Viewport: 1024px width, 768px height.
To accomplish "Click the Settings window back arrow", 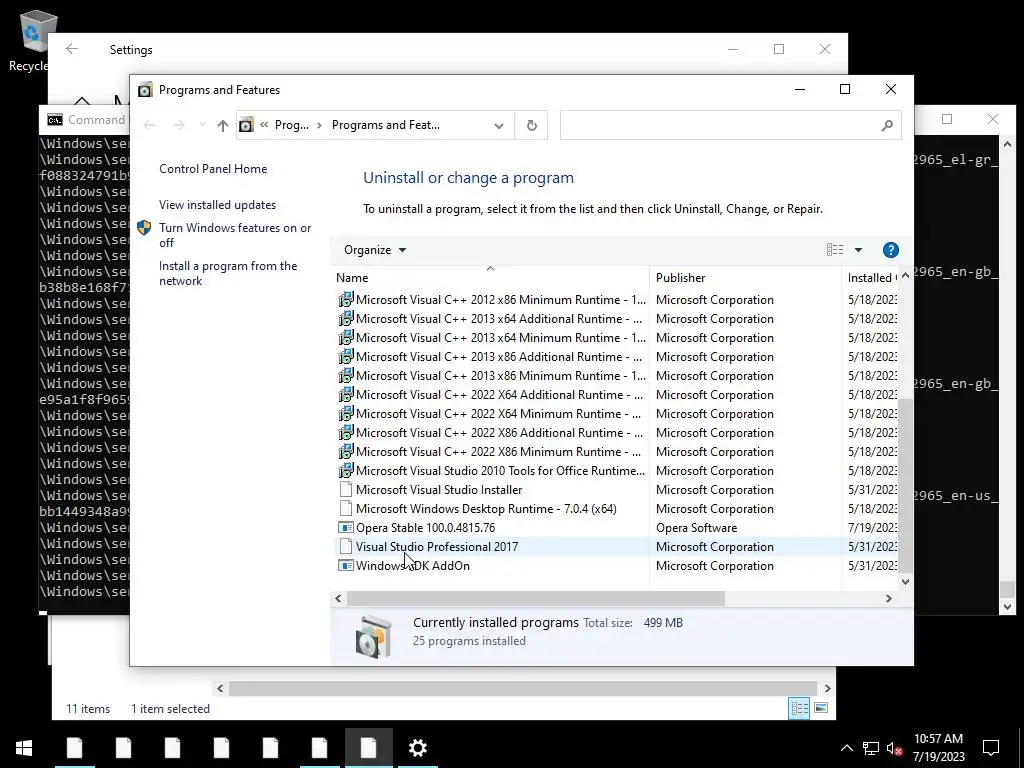I will (72, 49).
